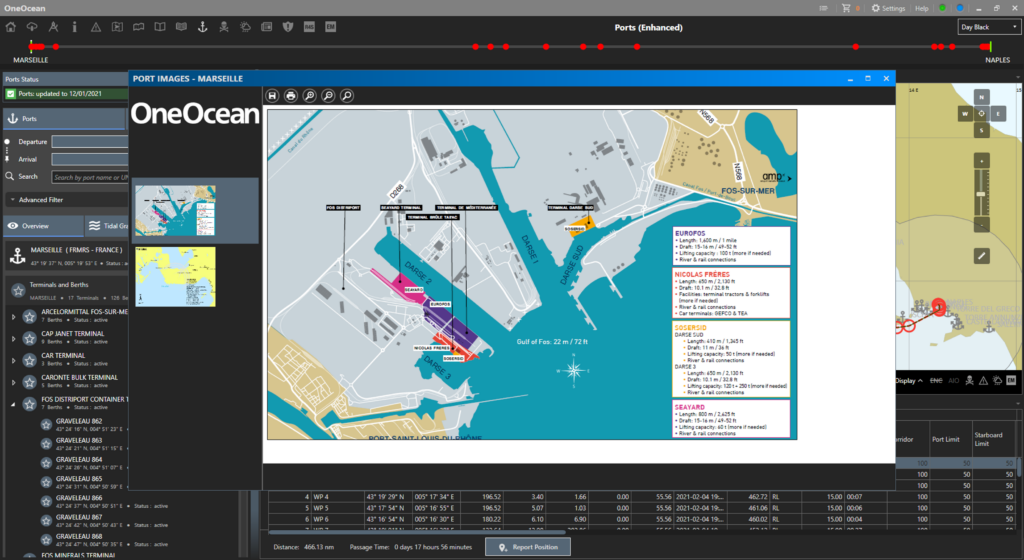Click the cloud download icon in the toolbar
Screen dimensions: 1024x560
32,27
